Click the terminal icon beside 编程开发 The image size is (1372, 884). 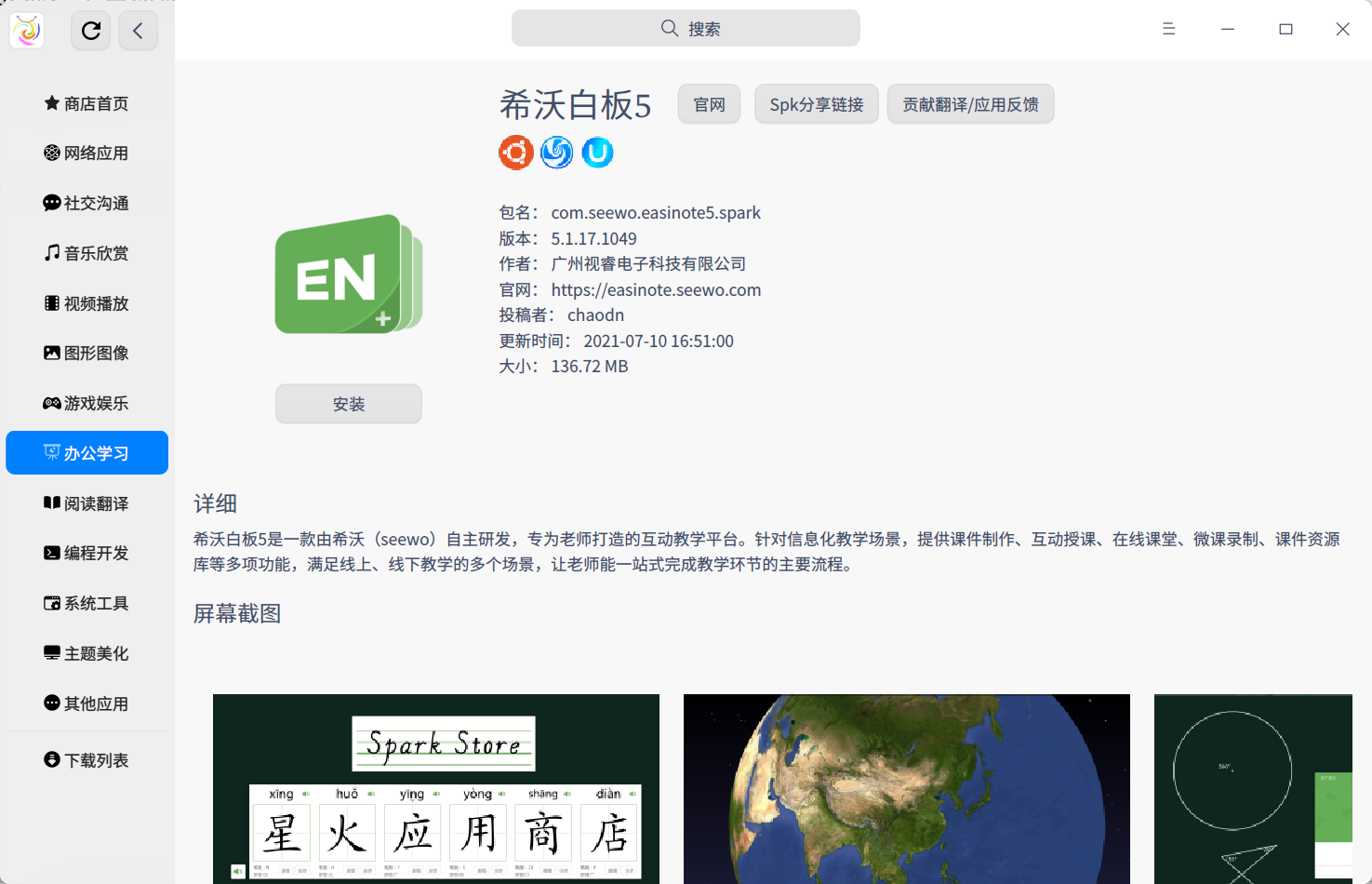pyautogui.click(x=52, y=553)
